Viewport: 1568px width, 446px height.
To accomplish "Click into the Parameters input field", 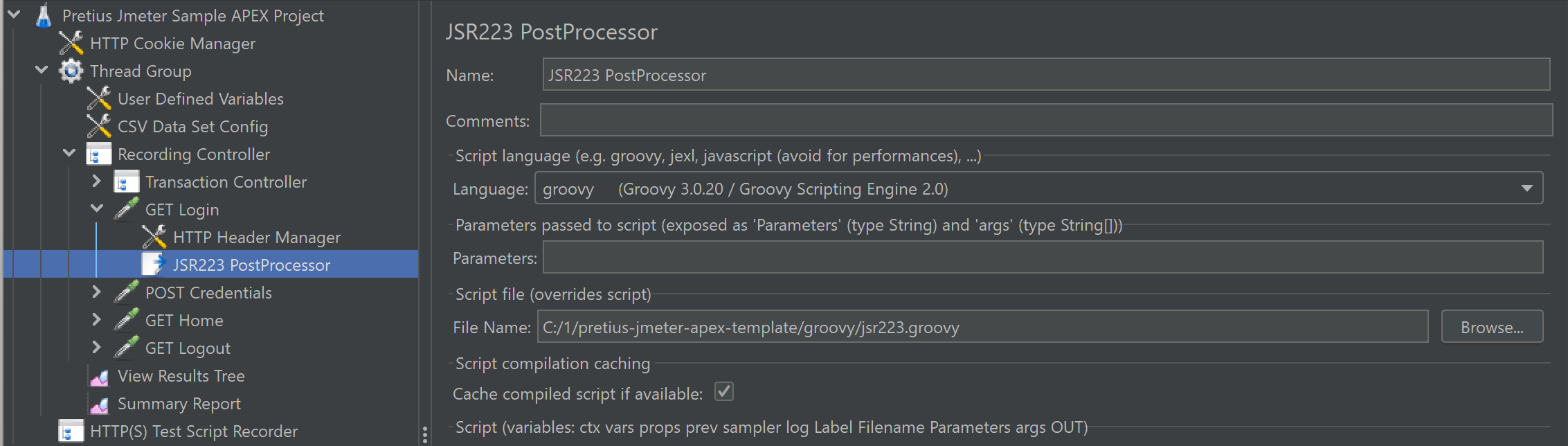I will click(1042, 258).
